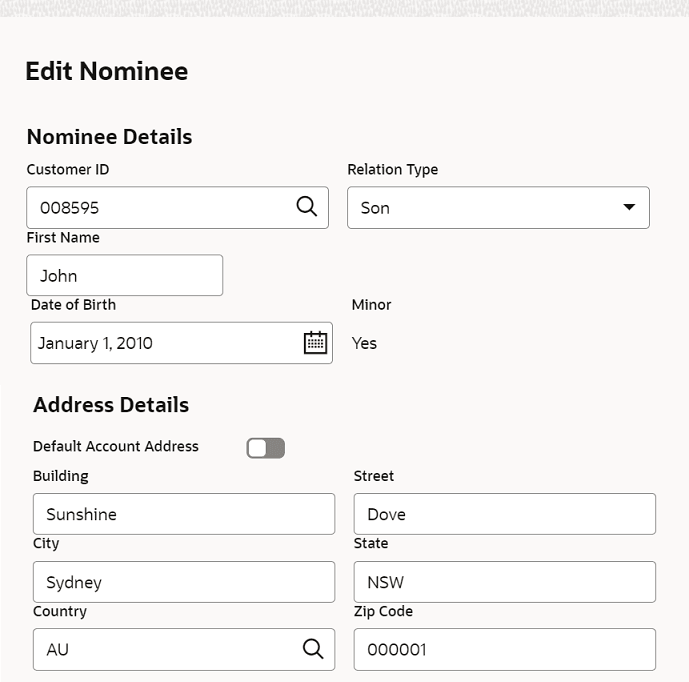
Task: Focus the City field with Sydney
Action: [183, 582]
